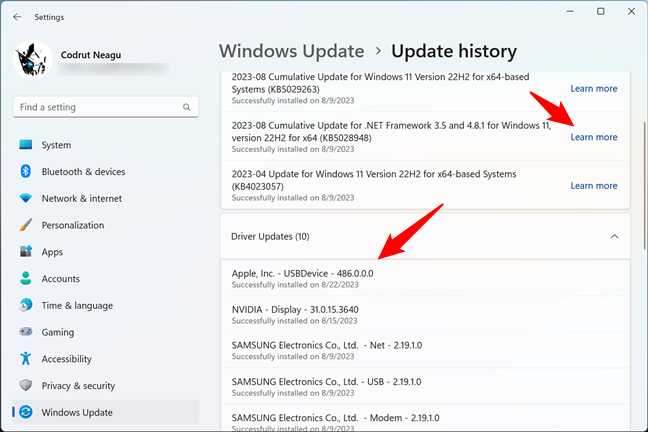Open the Bluetooth icon in sidebar
648x432 pixels.
[x=26, y=171]
